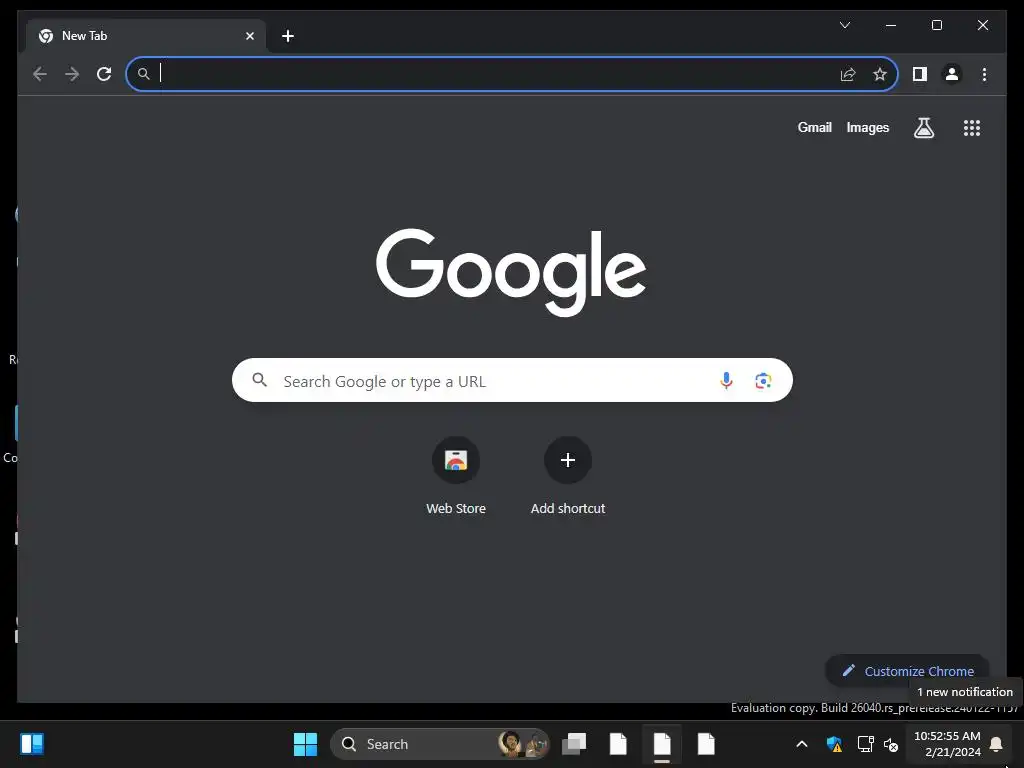Click Customize Chrome button
The height and width of the screenshot is (768, 1024).
tap(907, 671)
